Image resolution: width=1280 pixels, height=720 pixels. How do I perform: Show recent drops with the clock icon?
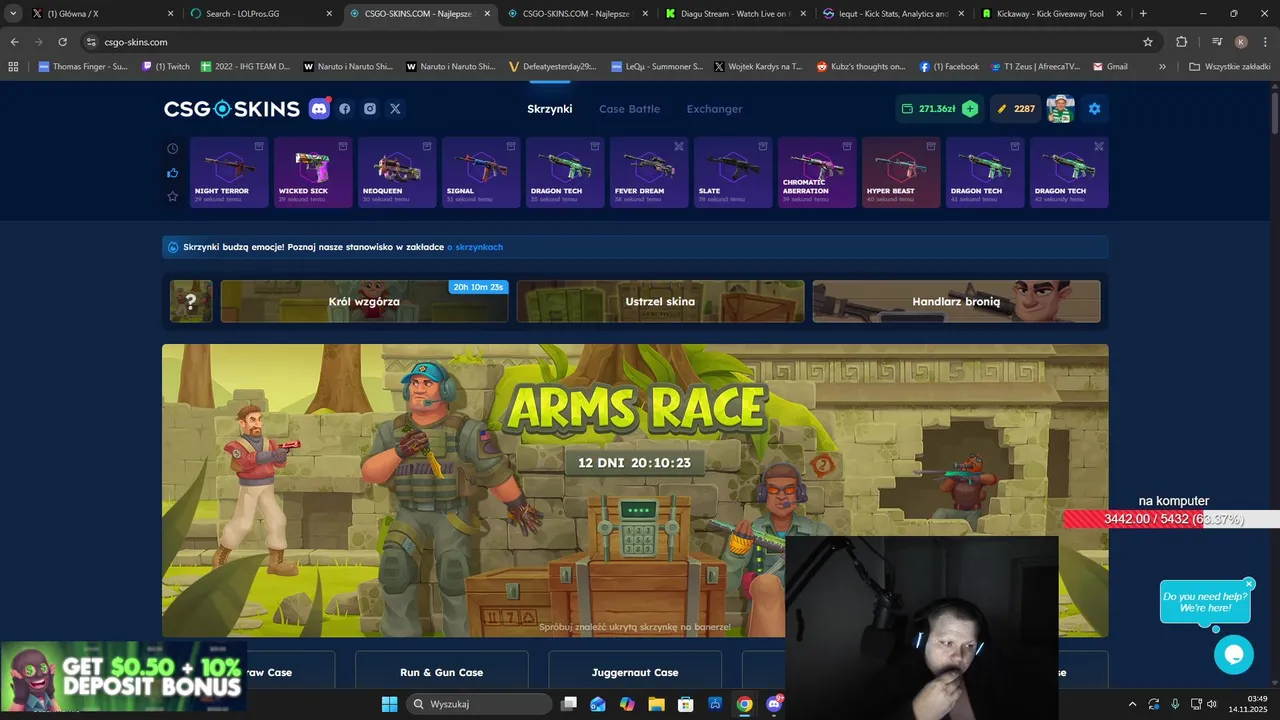[x=172, y=149]
